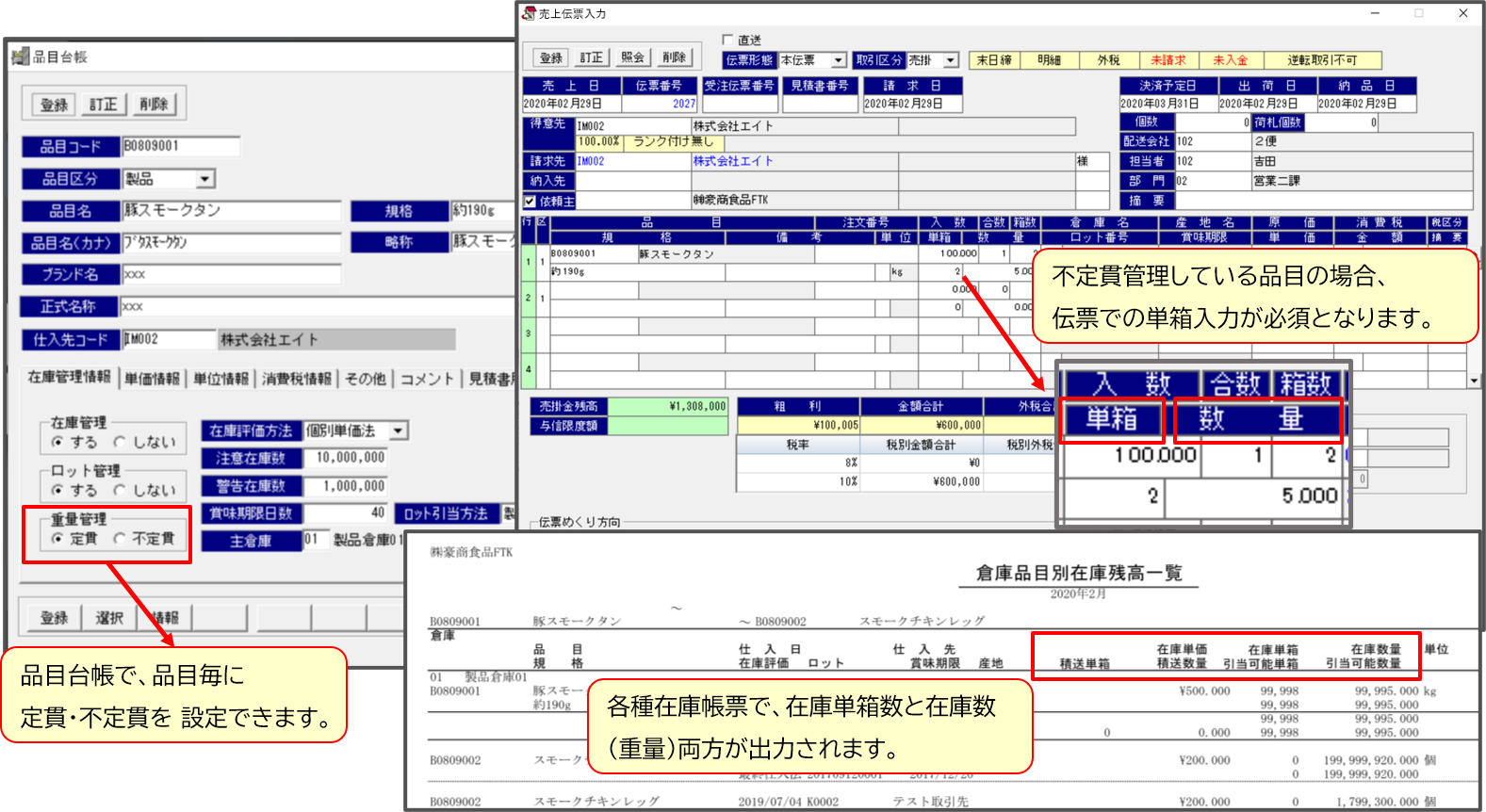Click the 決済予定日 field 2020年03月31日
This screenshot has width=1486, height=812.
click(1168, 104)
